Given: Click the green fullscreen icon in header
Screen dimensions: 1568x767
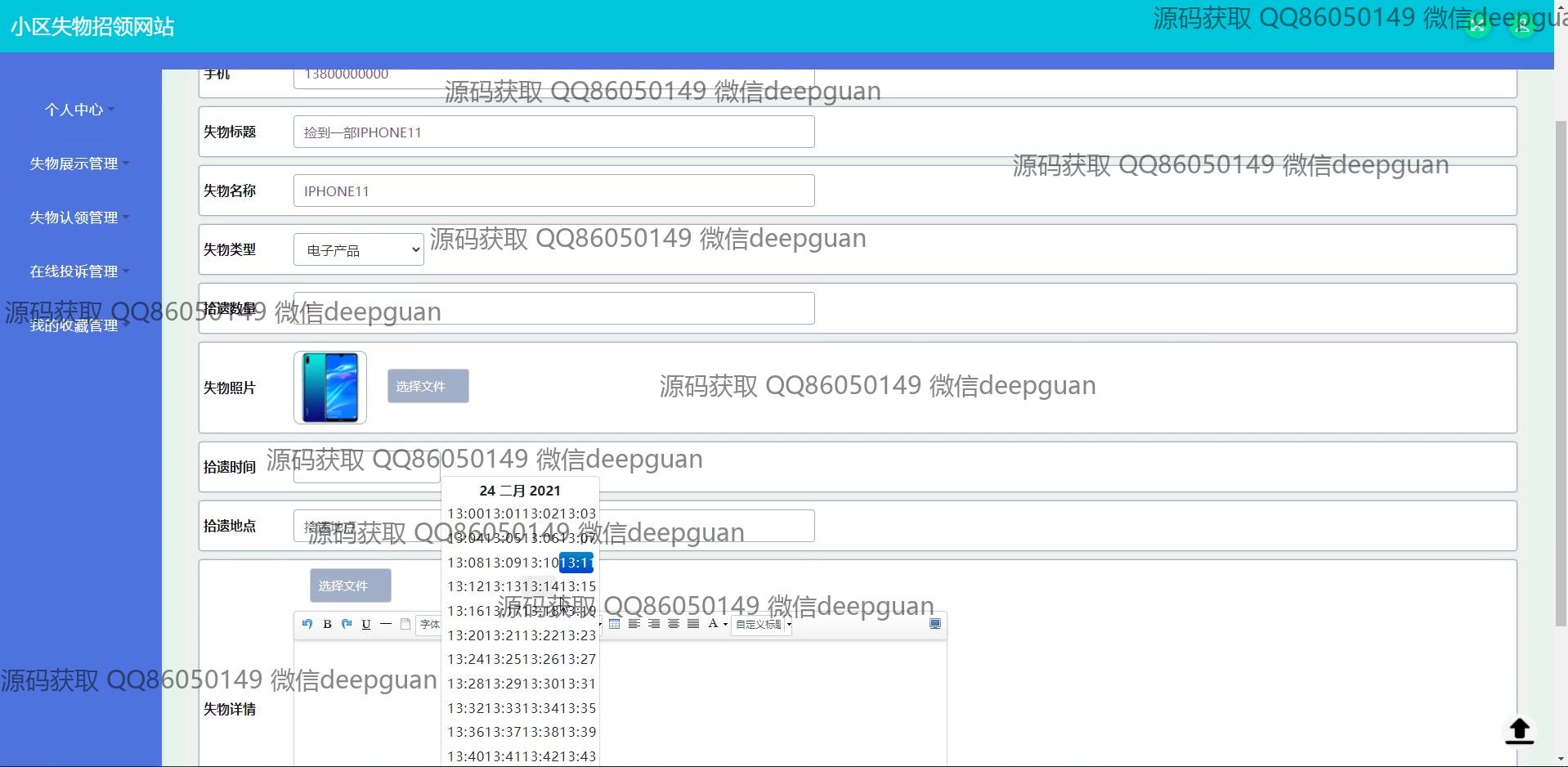Looking at the screenshot, I should pos(1477,25).
